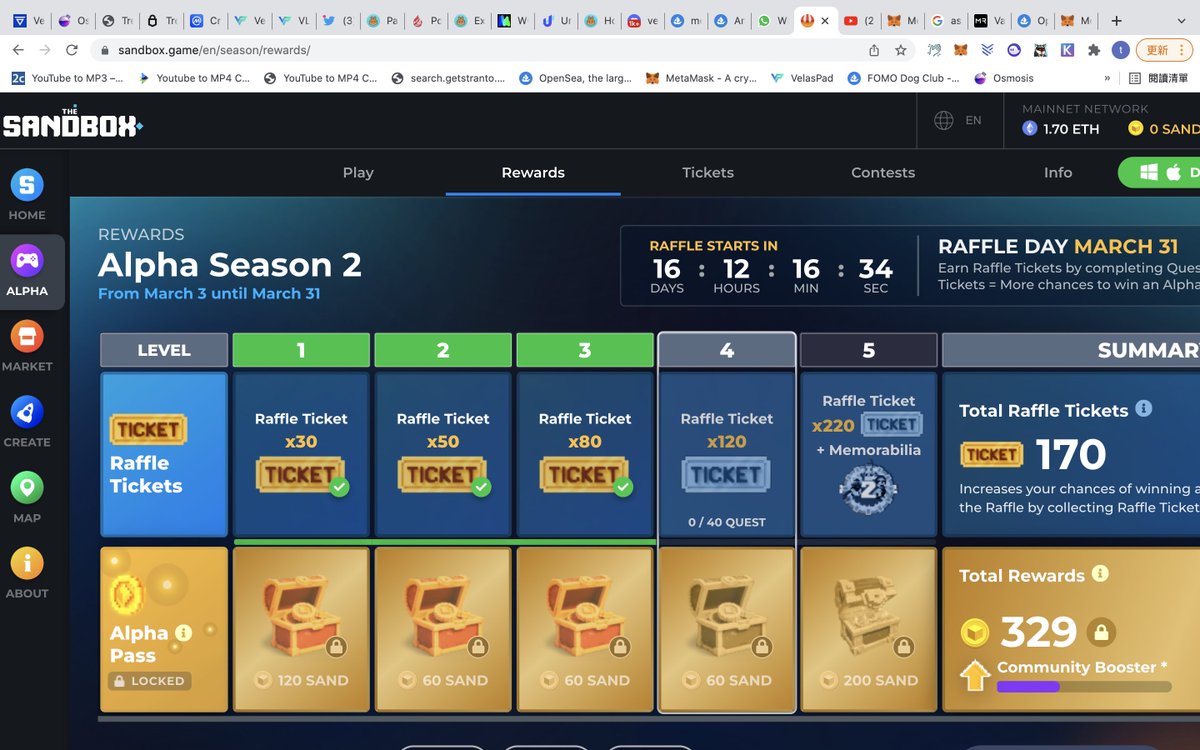Click info icon beside Total Raffle Tickets

[1144, 409]
